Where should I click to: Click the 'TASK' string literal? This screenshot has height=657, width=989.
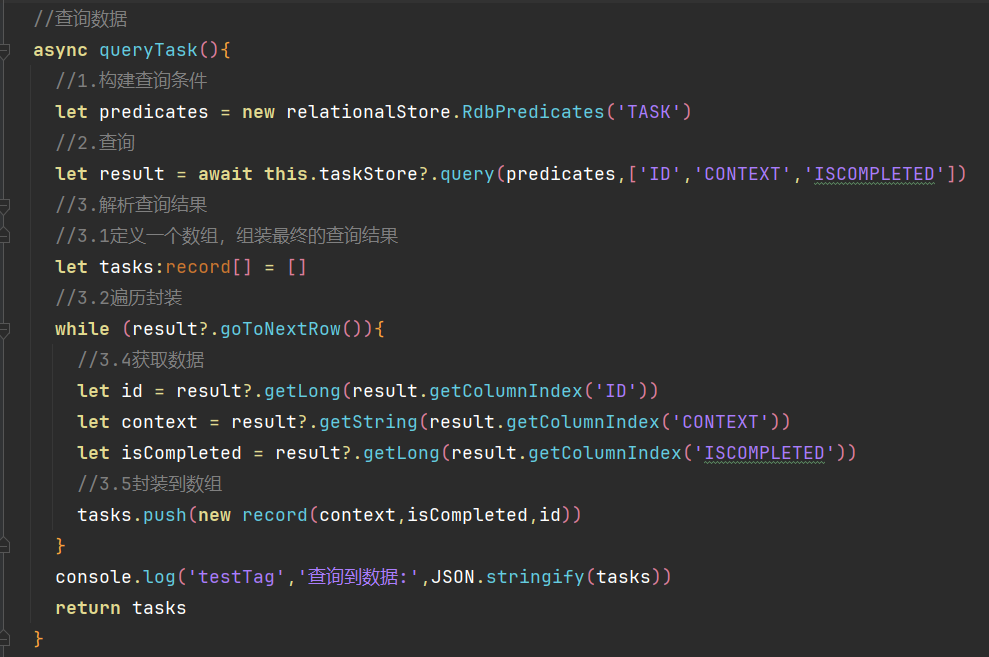pos(648,112)
